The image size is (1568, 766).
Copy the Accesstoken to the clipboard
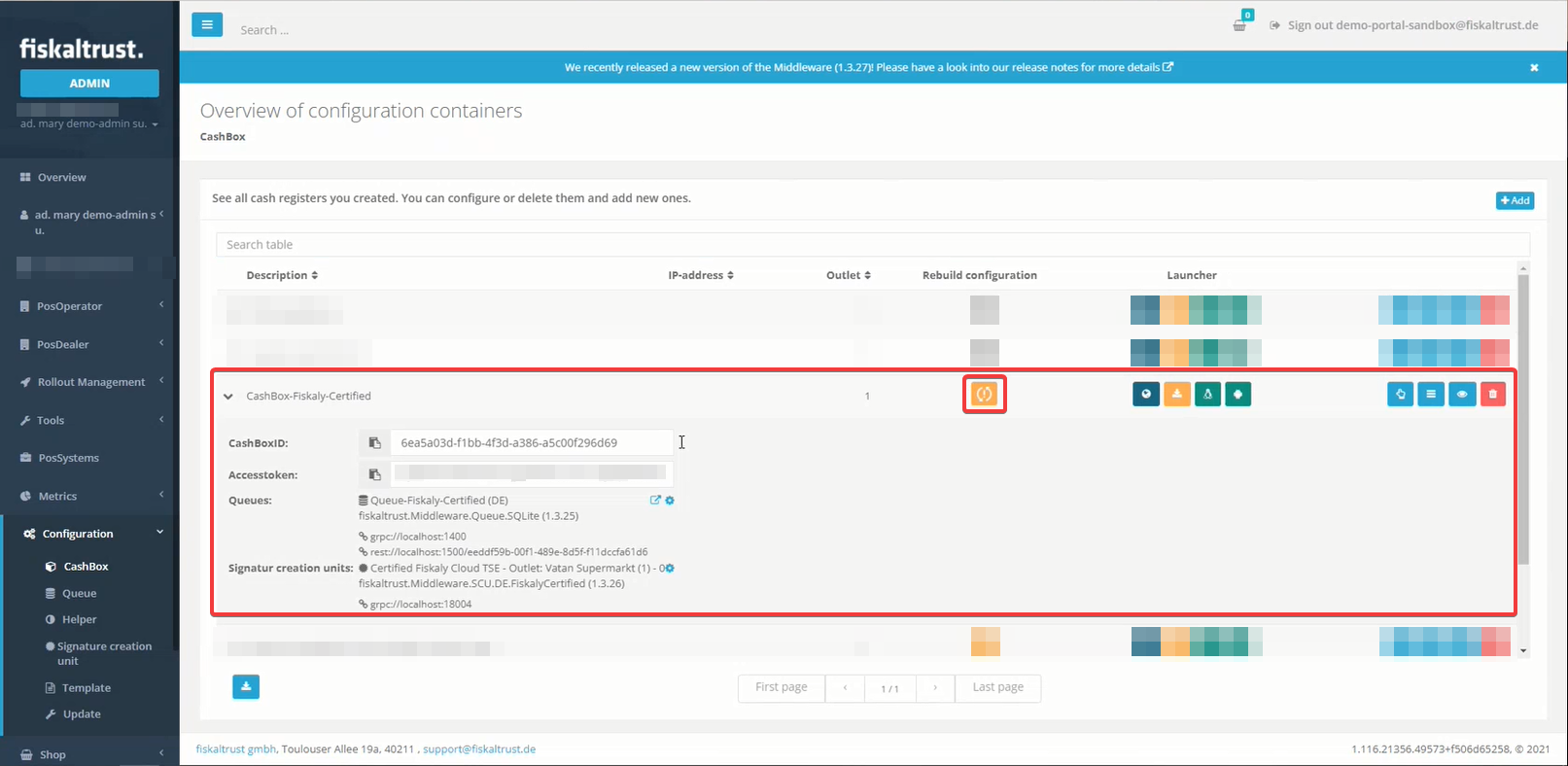[374, 475]
